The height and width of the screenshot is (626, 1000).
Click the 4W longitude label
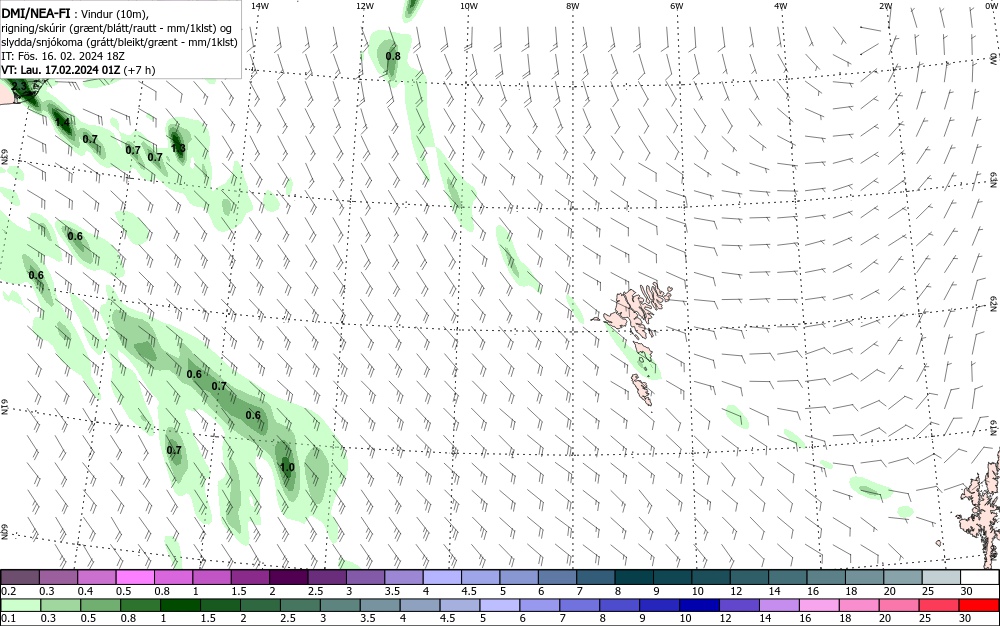click(x=781, y=6)
